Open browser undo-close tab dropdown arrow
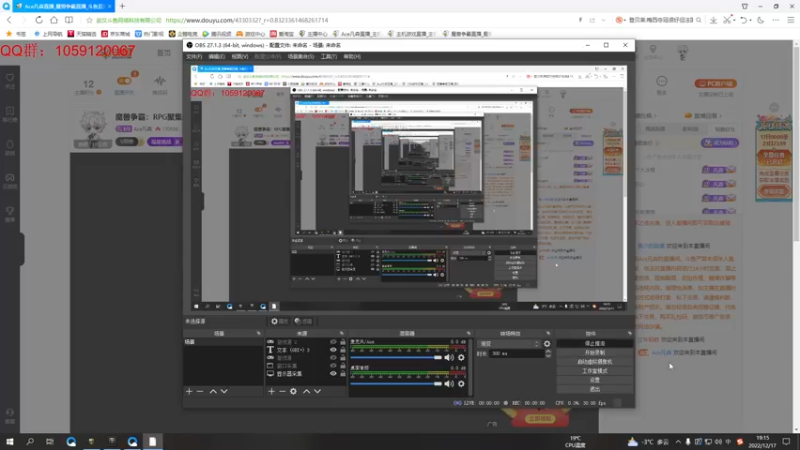The image size is (800, 450). (x=750, y=20)
